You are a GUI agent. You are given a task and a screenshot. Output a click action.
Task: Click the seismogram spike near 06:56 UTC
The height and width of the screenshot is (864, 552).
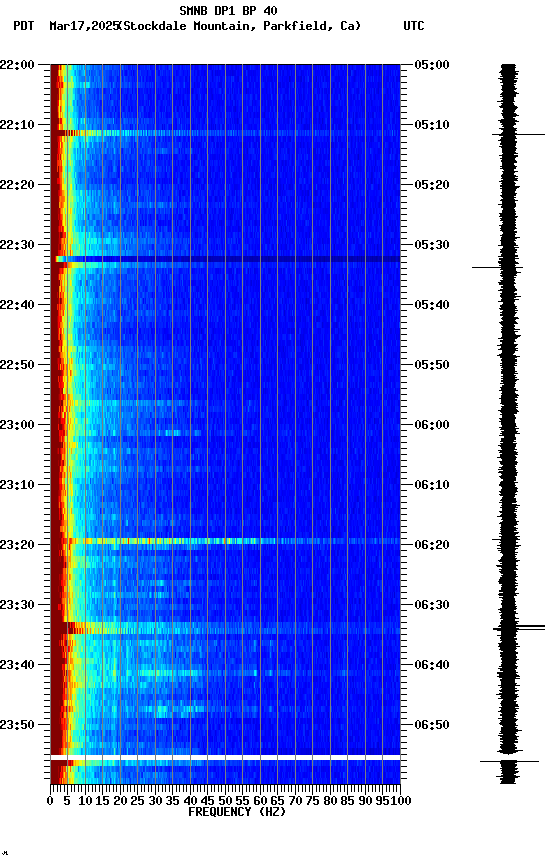510,762
